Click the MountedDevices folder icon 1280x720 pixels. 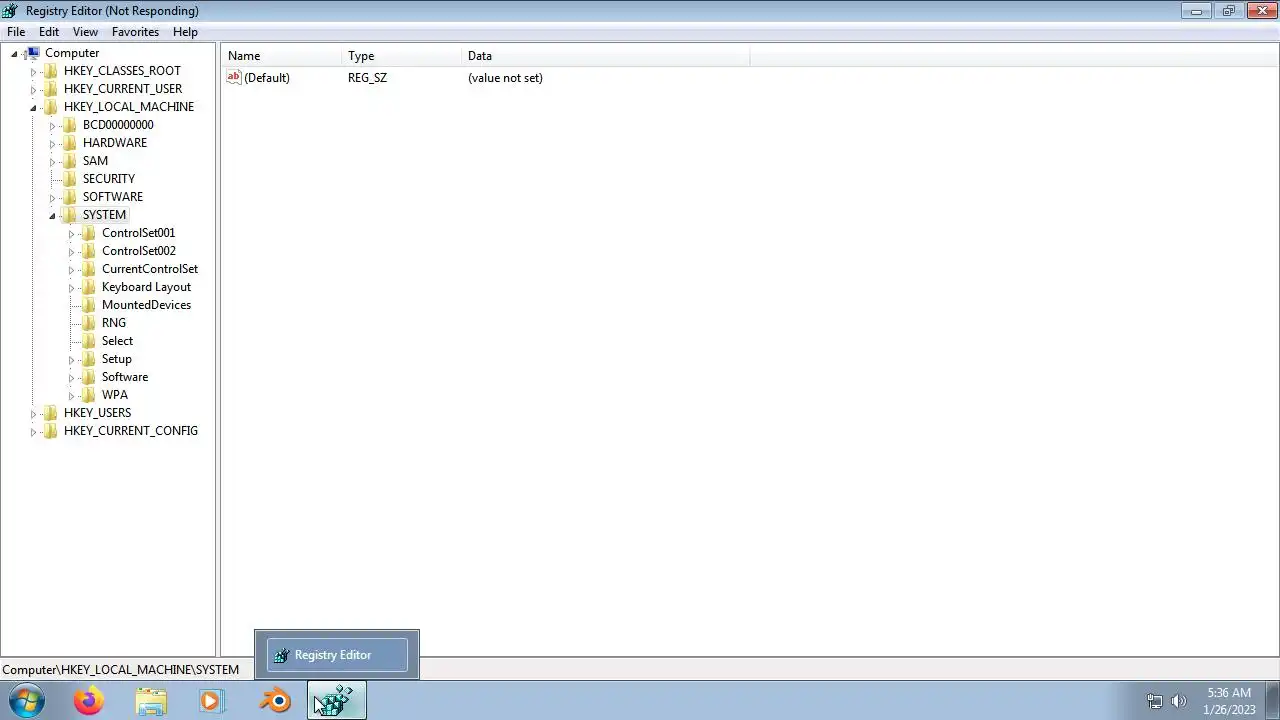[x=89, y=305]
